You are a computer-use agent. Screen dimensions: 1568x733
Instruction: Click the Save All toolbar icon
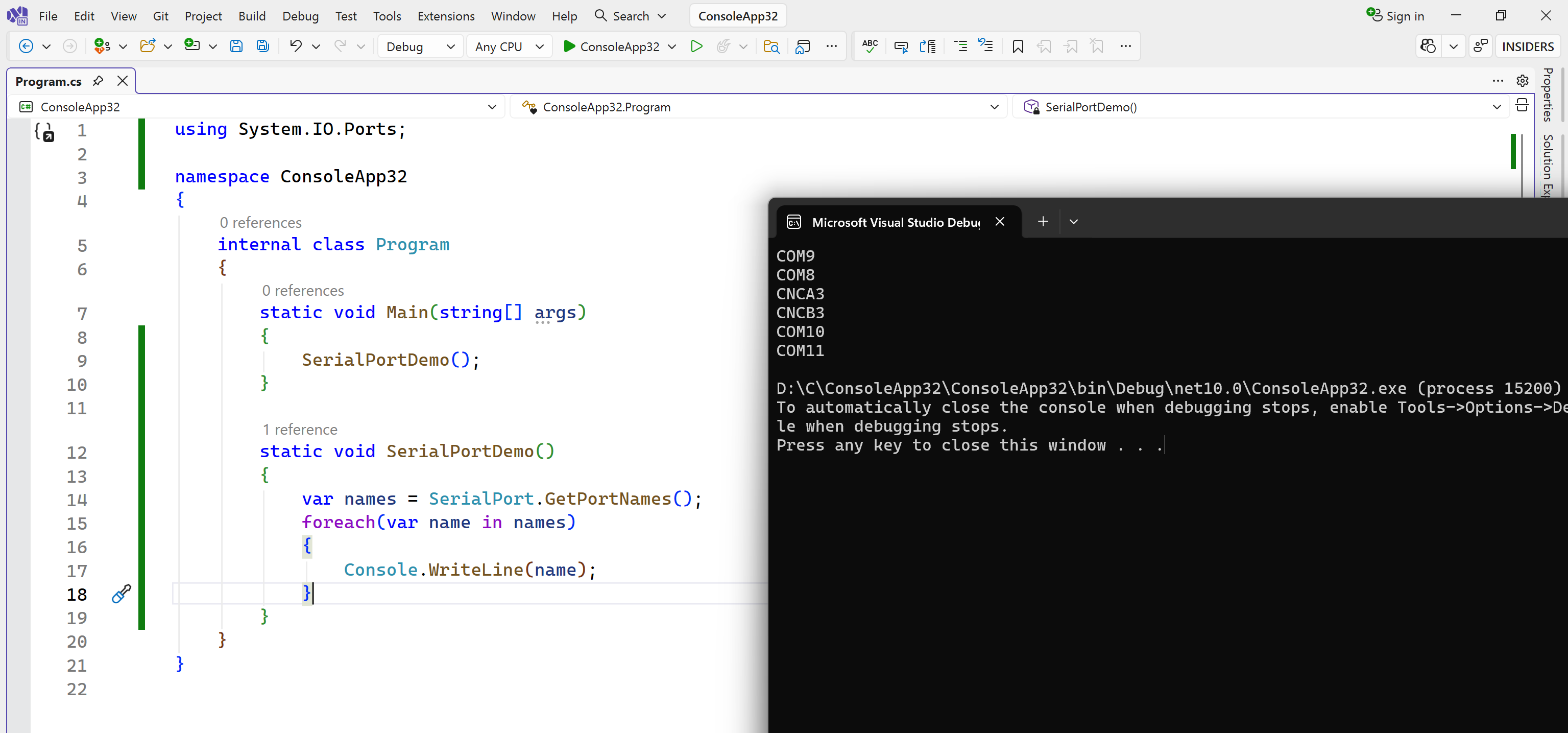(x=262, y=46)
